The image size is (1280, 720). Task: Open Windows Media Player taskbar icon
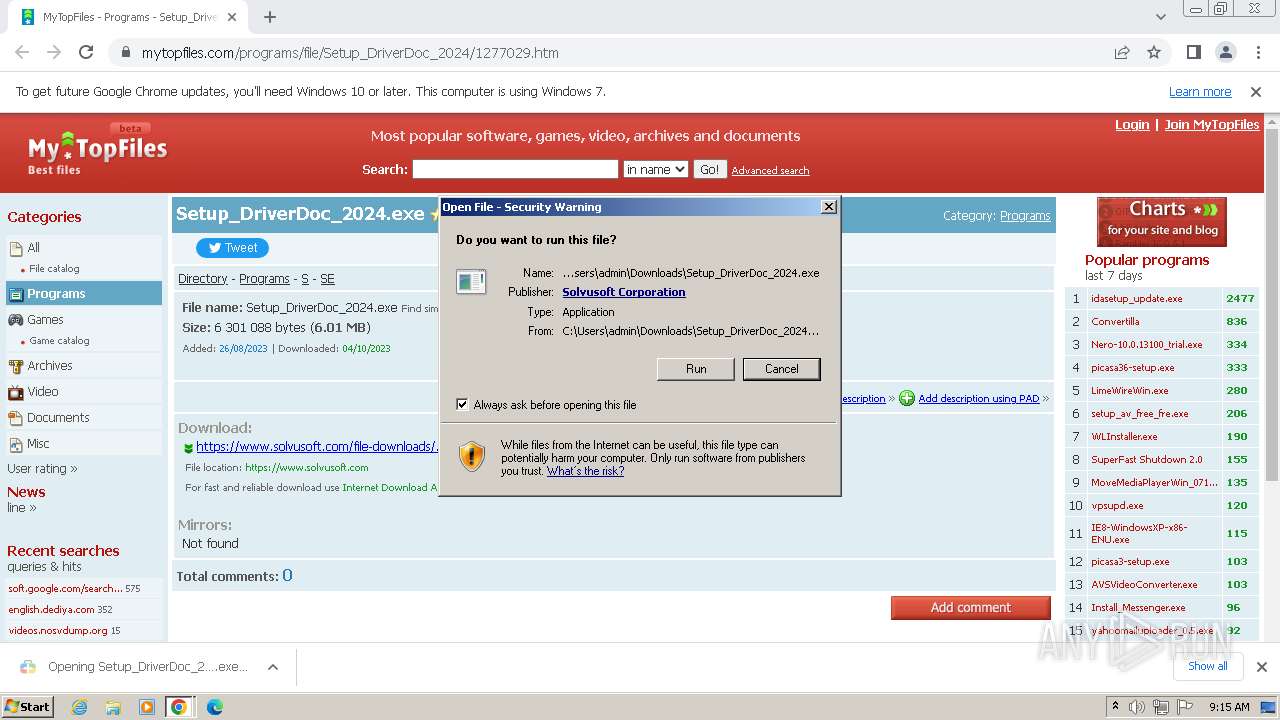tap(147, 707)
